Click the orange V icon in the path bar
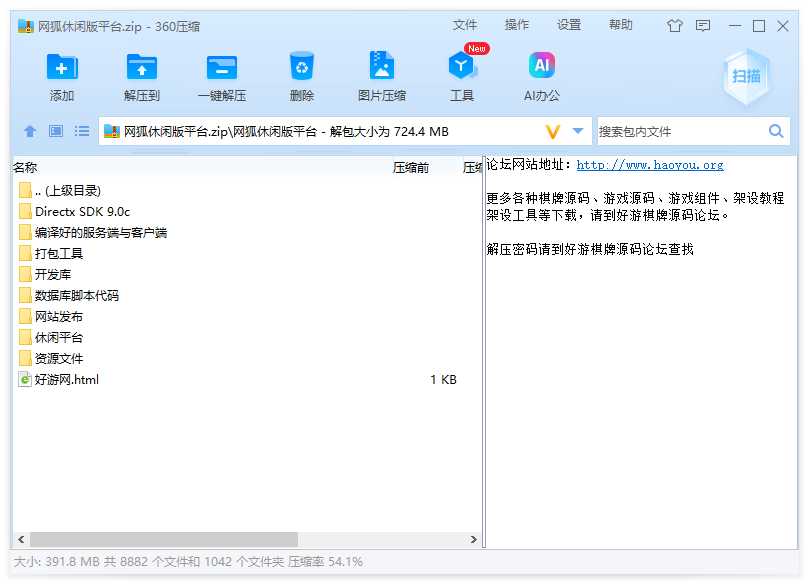The image size is (809, 584). pyautogui.click(x=553, y=132)
